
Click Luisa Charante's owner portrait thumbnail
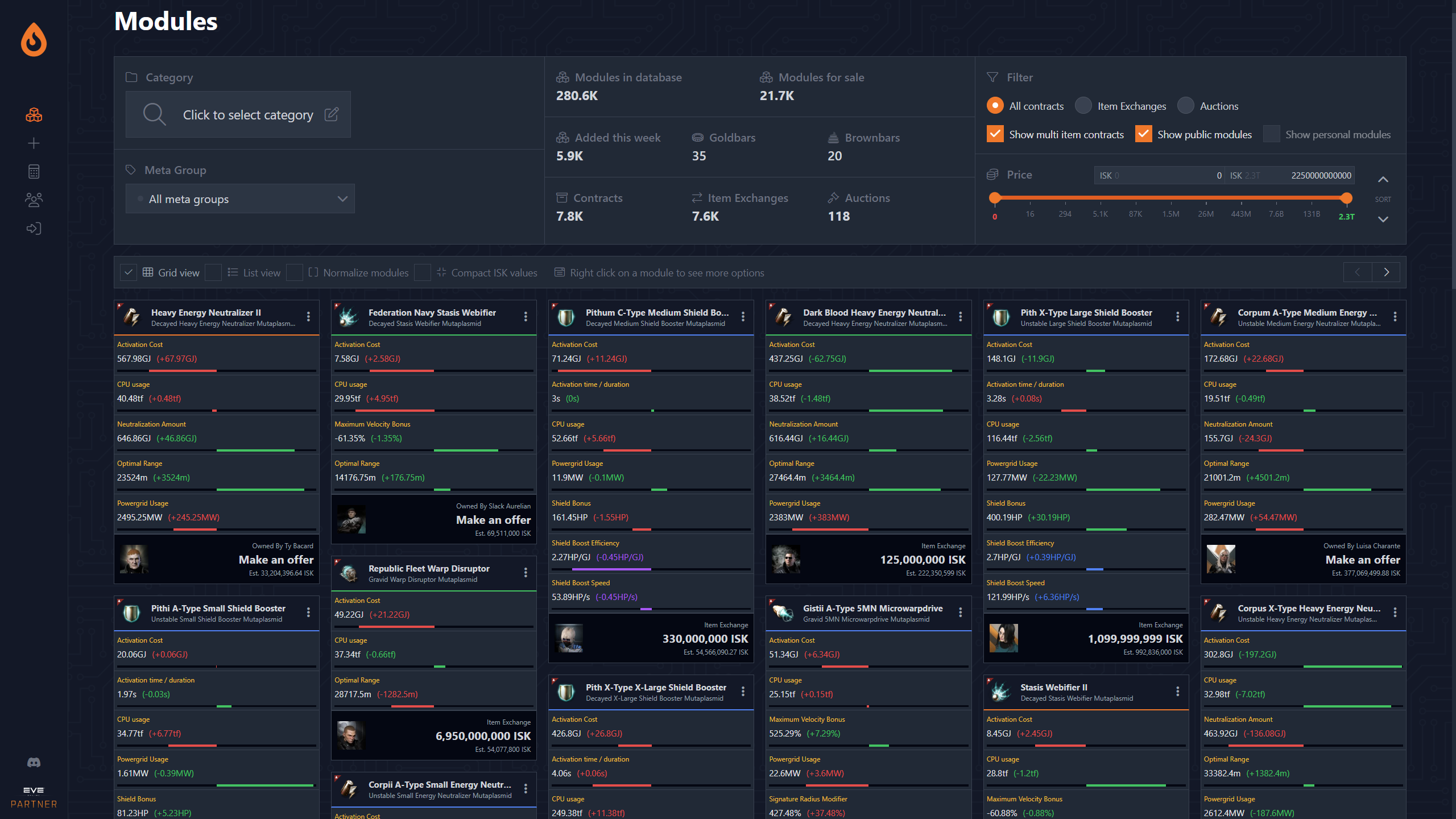pyautogui.click(x=1221, y=559)
